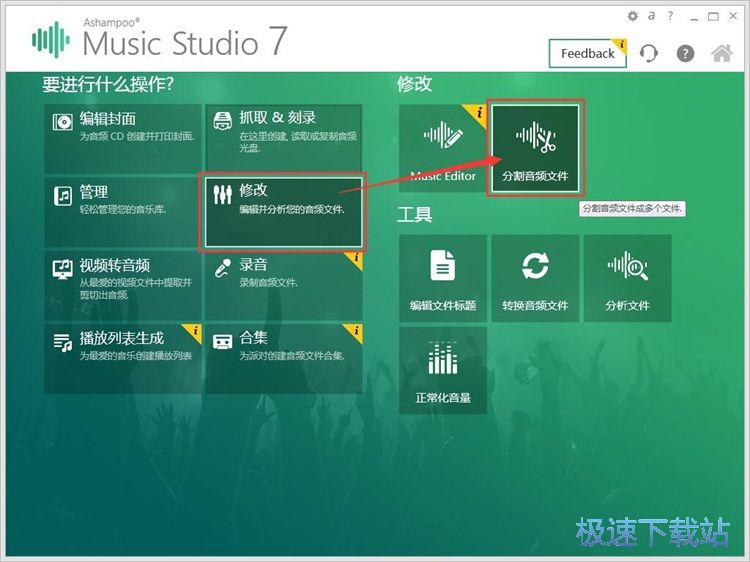750x562 pixels.
Task: Open the 管理 music library tile
Action: coord(123,212)
